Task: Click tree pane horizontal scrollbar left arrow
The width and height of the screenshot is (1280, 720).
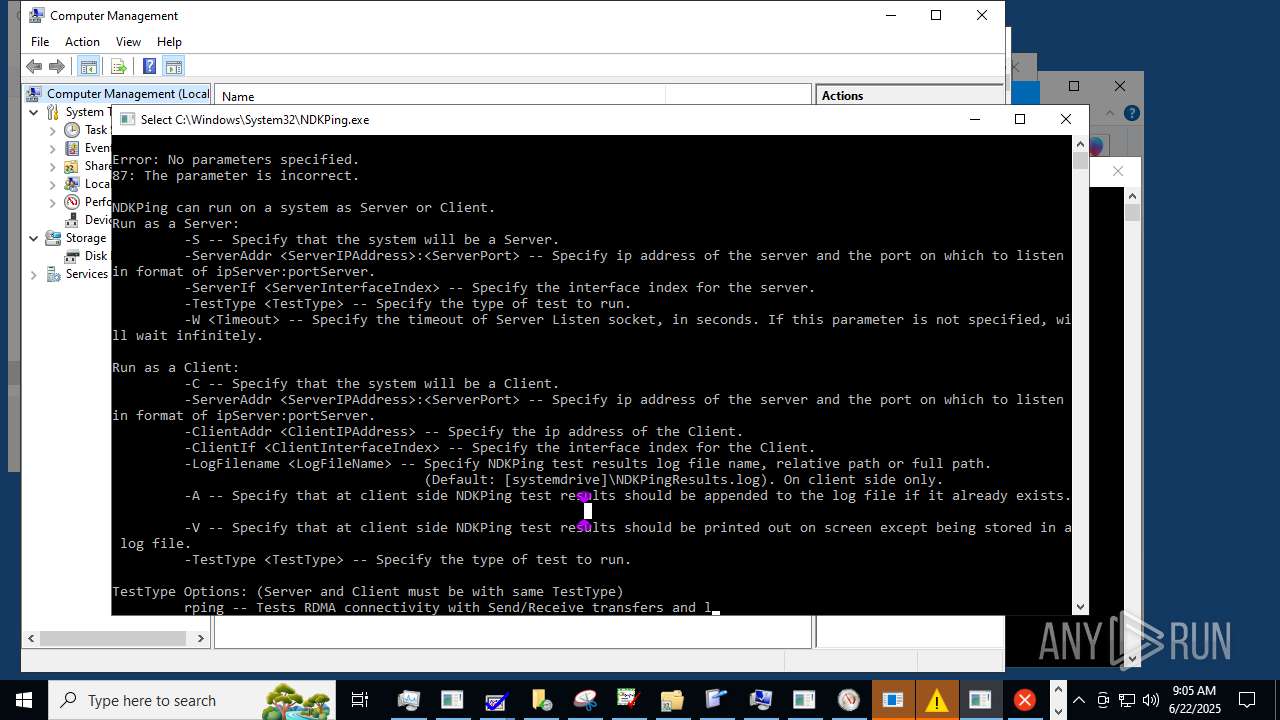Action: click(x=31, y=638)
